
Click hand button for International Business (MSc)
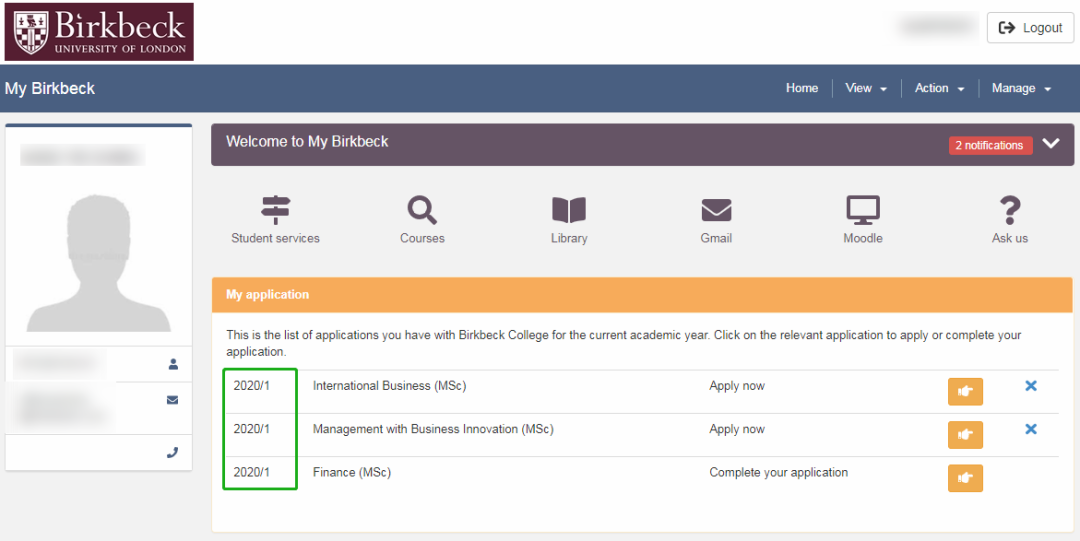tap(965, 391)
